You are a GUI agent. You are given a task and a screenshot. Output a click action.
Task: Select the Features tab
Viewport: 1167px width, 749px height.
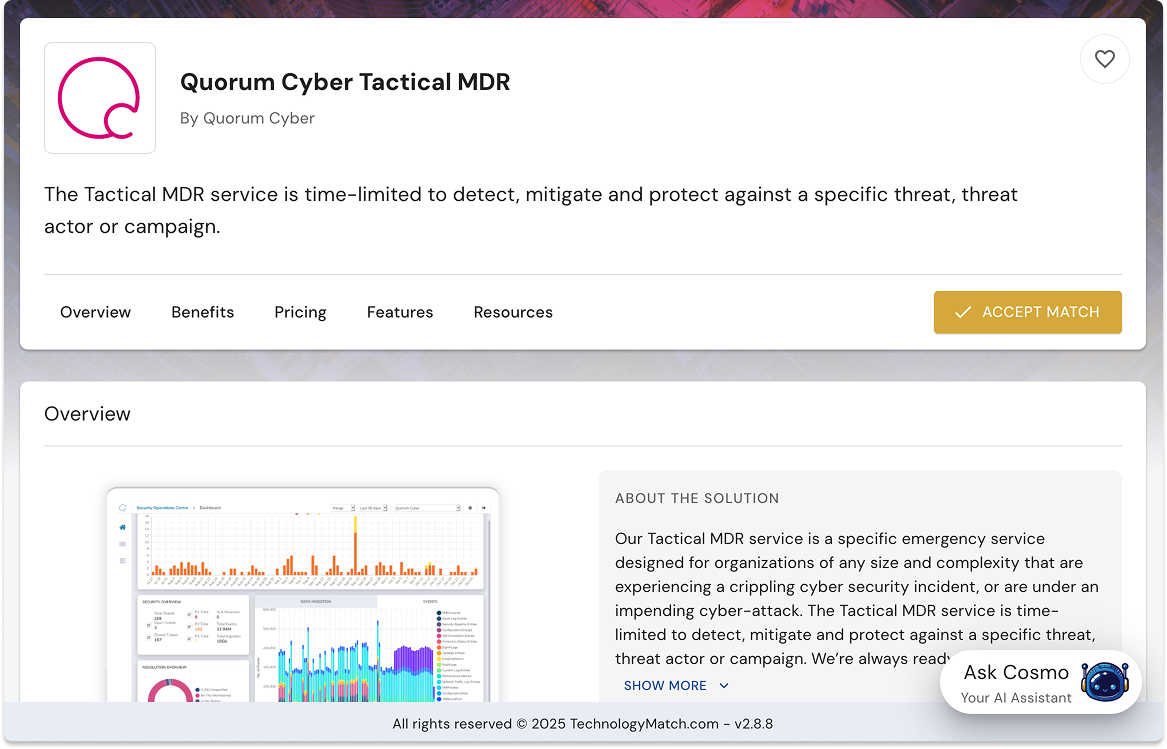(x=400, y=312)
